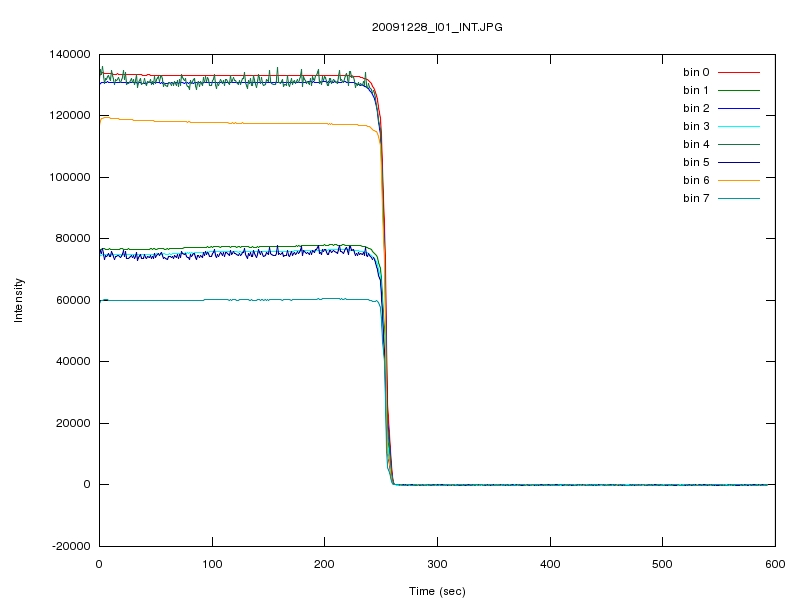Click the 120000 y-axis tick label
The image size is (800, 600).
(70, 115)
